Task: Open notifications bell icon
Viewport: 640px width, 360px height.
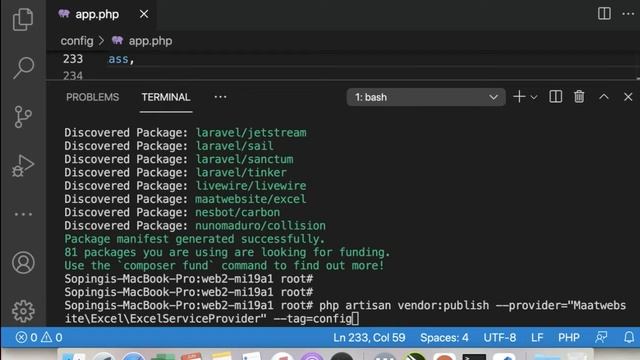Action: tap(629, 337)
